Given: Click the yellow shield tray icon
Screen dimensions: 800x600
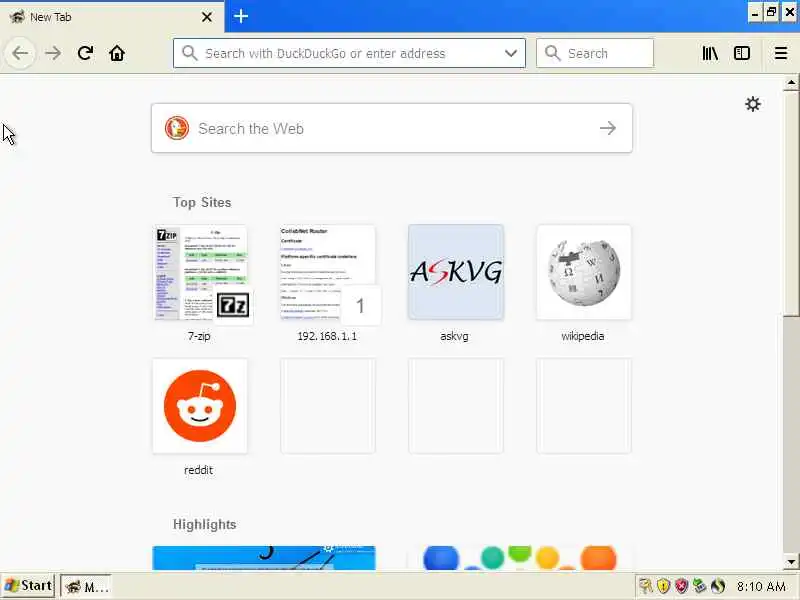Looking at the screenshot, I should (663, 586).
